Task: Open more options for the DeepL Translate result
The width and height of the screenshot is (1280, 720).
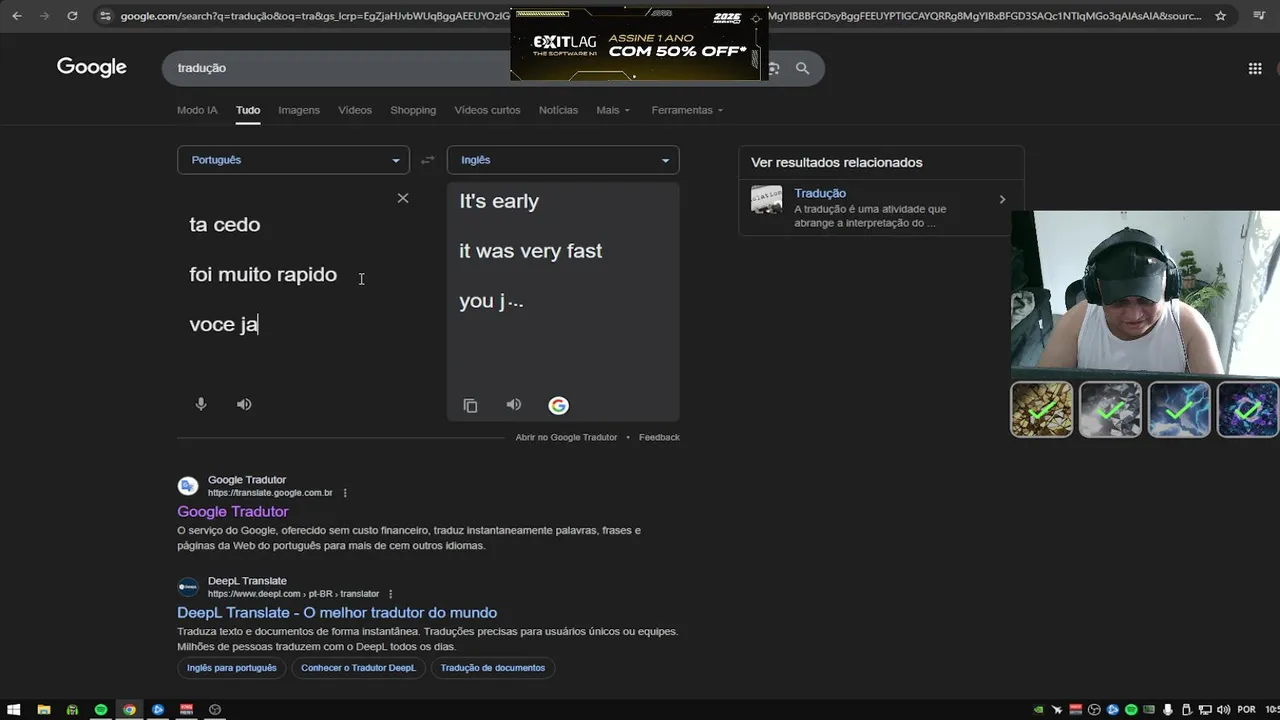Action: coord(391,594)
